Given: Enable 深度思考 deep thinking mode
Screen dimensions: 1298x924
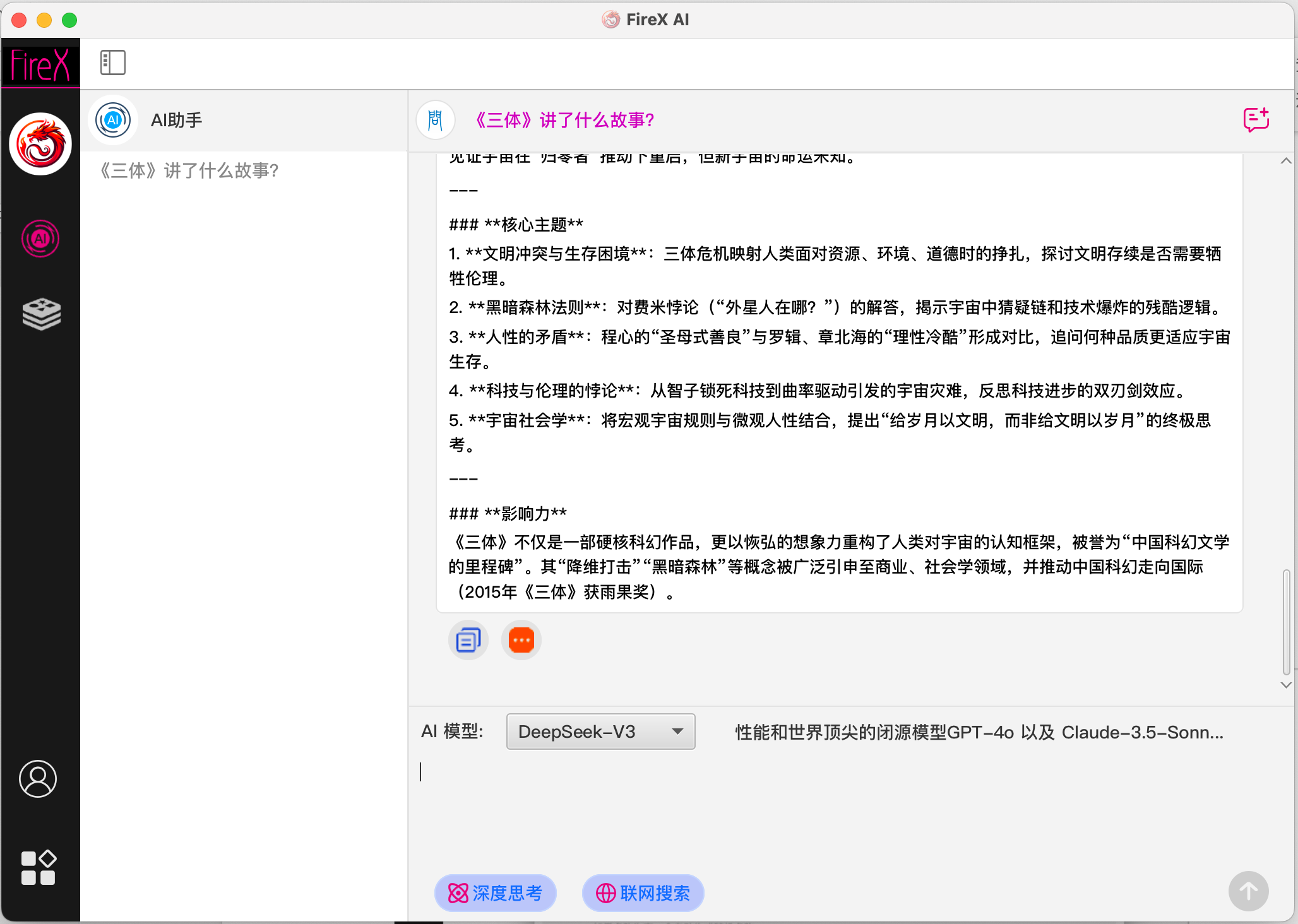Looking at the screenshot, I should point(495,893).
